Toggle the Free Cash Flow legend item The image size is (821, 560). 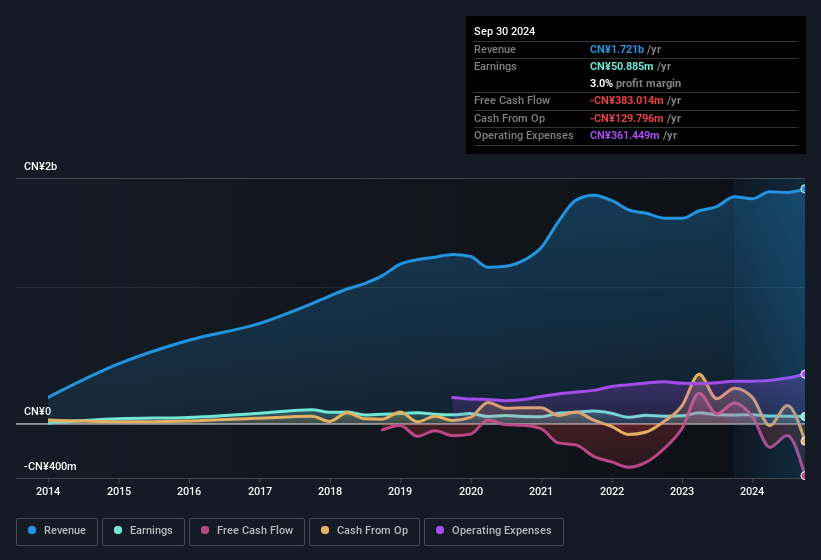click(247, 530)
